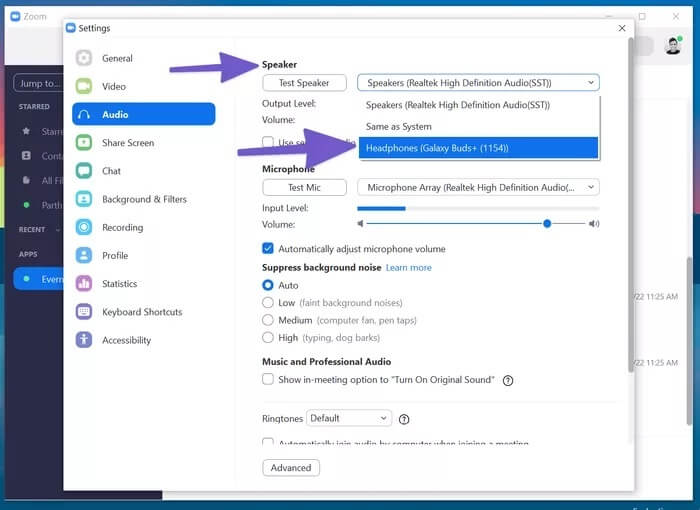This screenshot has width=700, height=510.
Task: Open Accessibility settings label
Action: pos(126,340)
